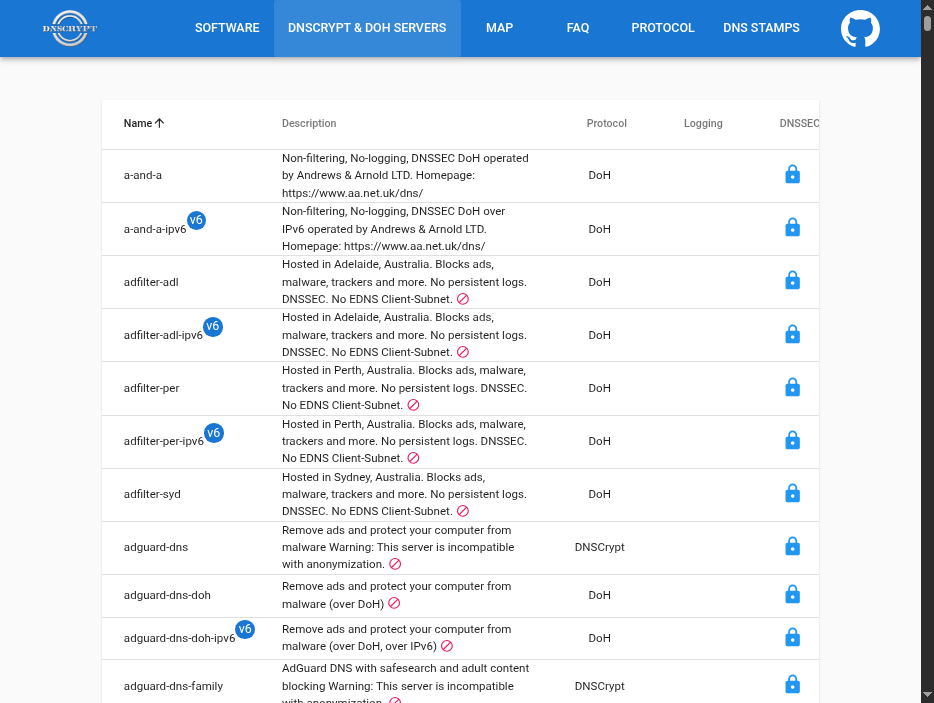
Task: Click the blocking icon in adguard-dns-doh-ipv6 description
Action: [447, 646]
